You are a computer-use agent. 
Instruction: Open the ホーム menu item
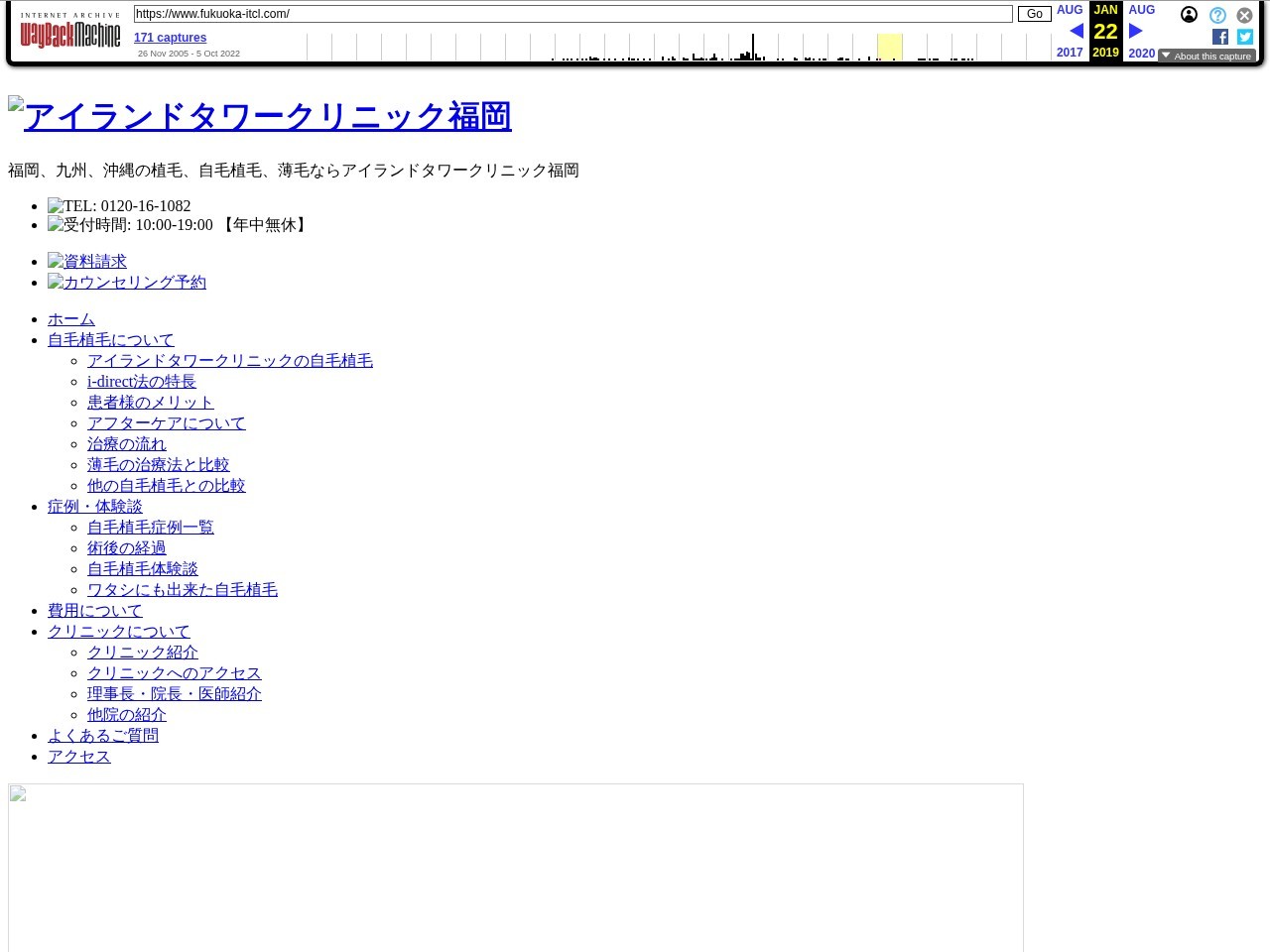71,319
